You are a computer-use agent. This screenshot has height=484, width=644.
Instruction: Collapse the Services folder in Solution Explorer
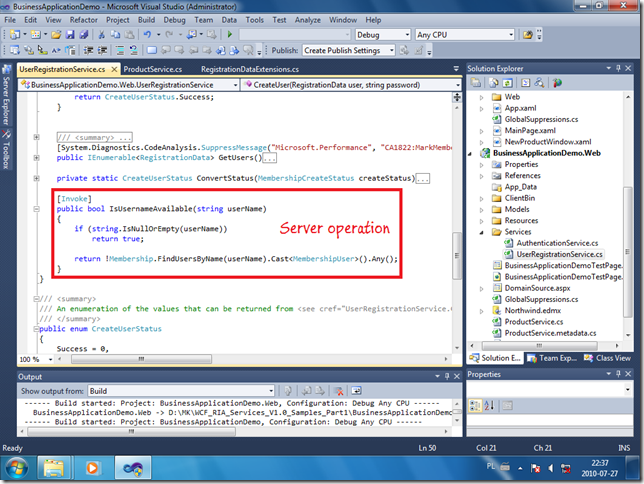tap(481, 232)
